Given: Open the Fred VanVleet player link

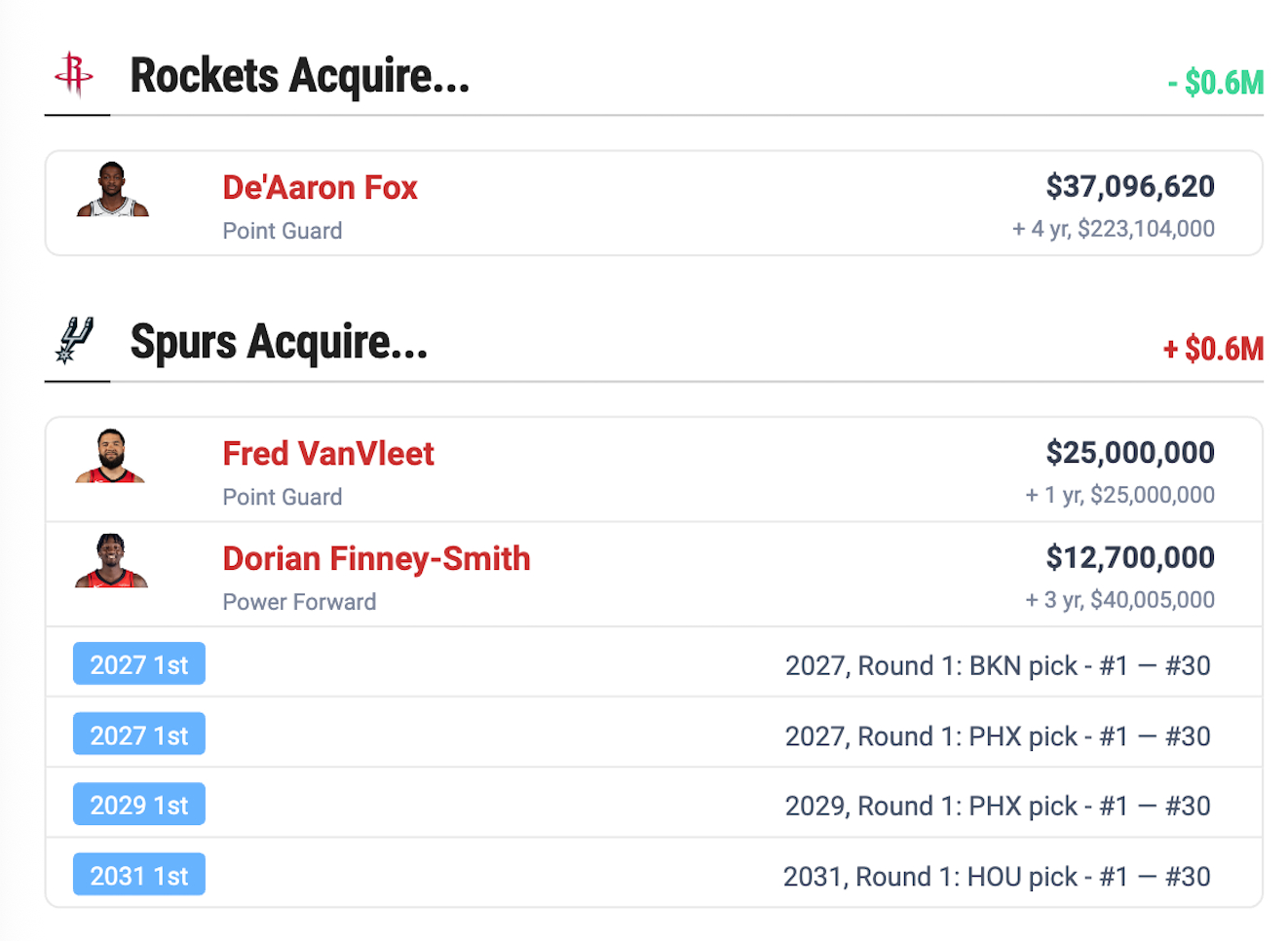Looking at the screenshot, I should click(x=328, y=453).
